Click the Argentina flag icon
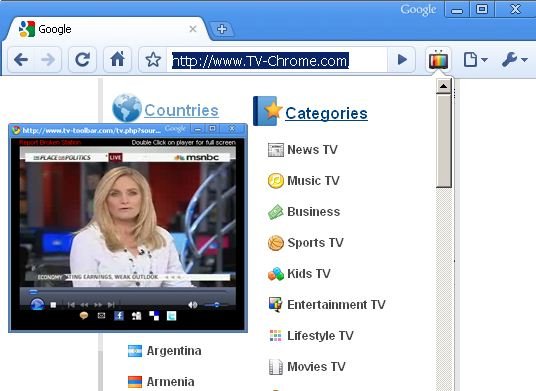 tap(135, 351)
